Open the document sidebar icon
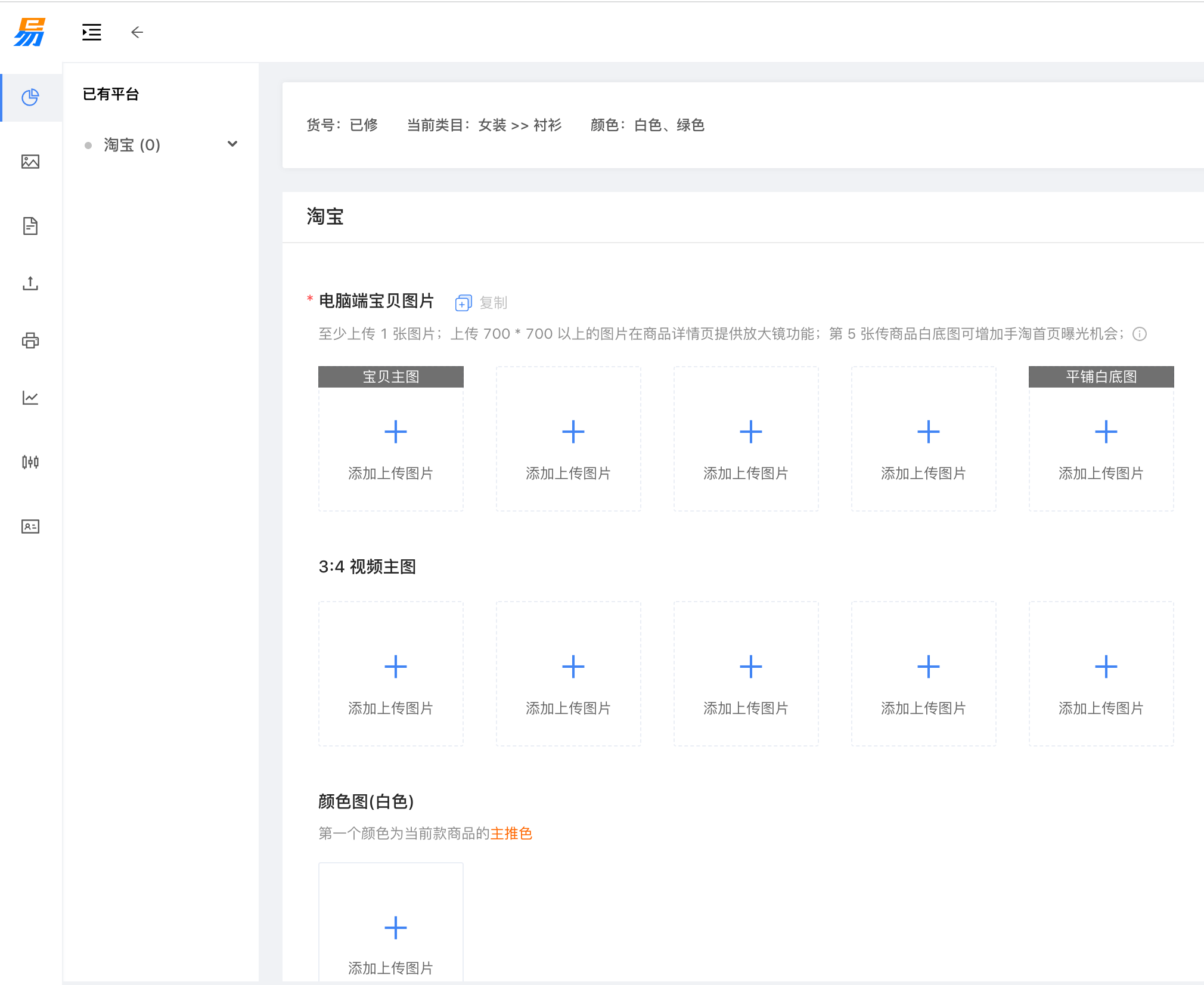Image resolution: width=1204 pixels, height=985 pixels. click(x=30, y=226)
